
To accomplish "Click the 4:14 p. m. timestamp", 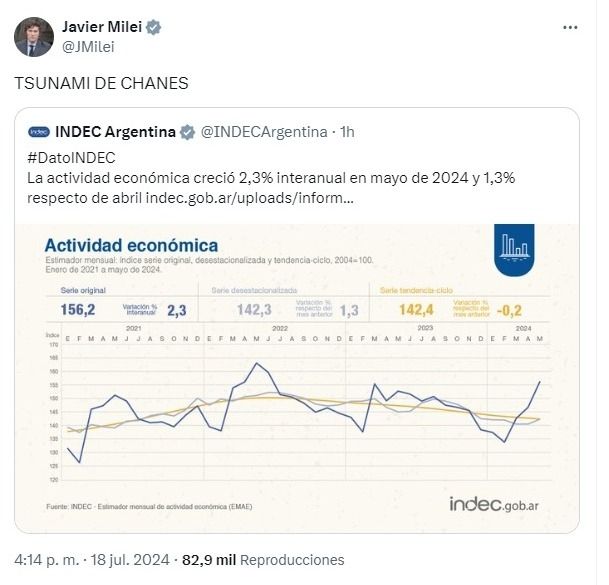I will [x=46, y=560].
